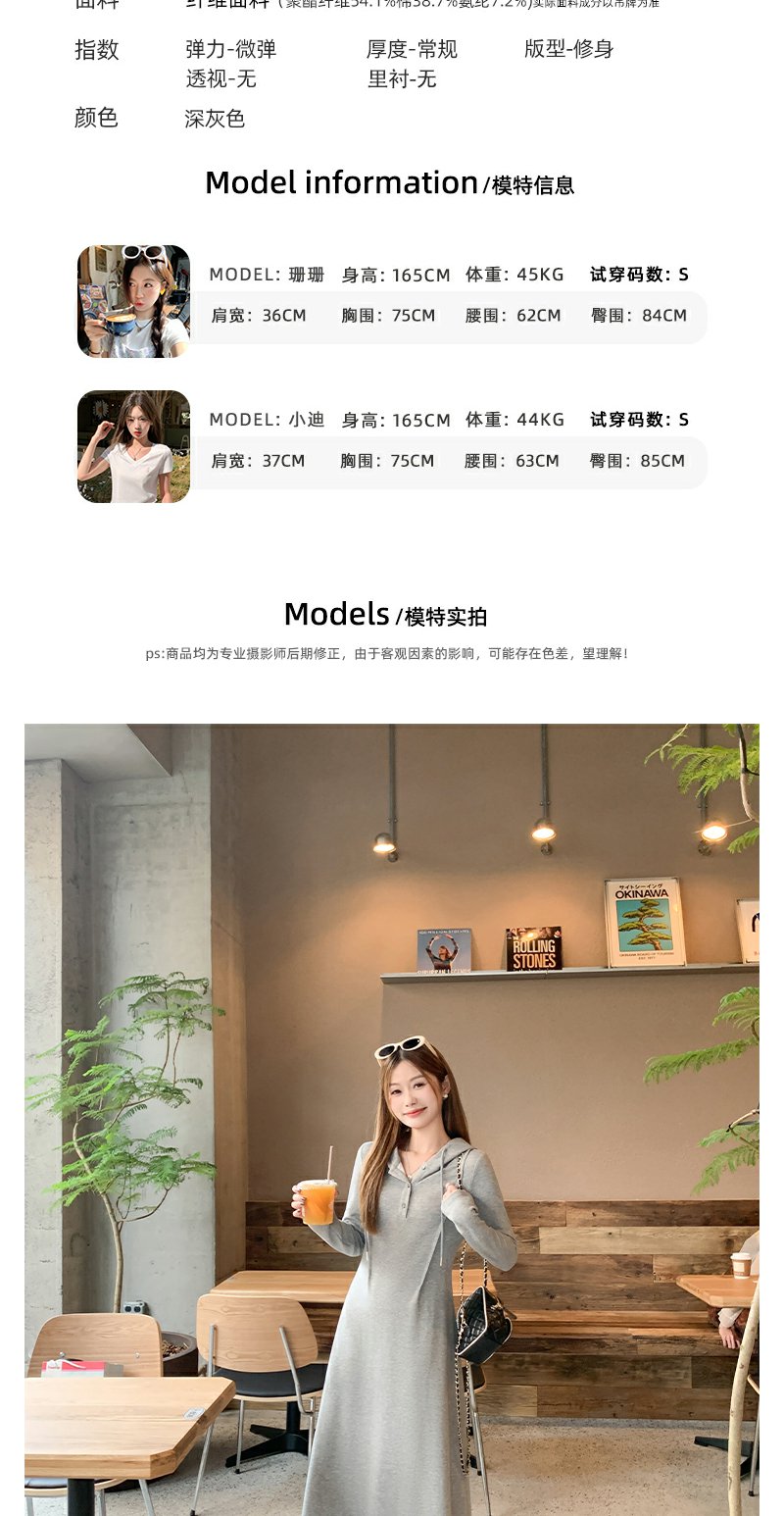Click the Model information heading
Screen dimensions: 784x1516
tap(389, 183)
